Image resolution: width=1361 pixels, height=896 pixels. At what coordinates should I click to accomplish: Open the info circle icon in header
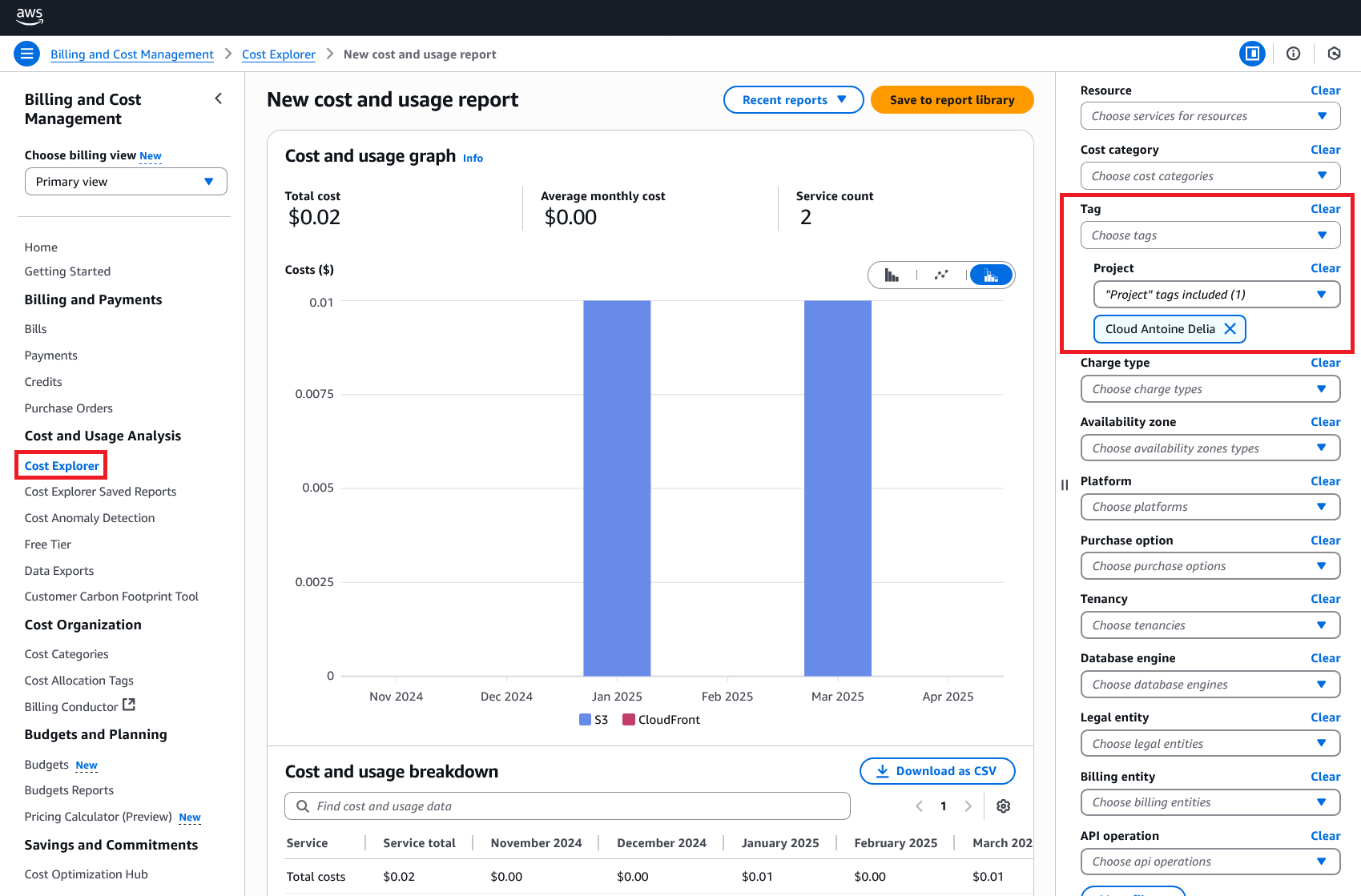point(1293,54)
